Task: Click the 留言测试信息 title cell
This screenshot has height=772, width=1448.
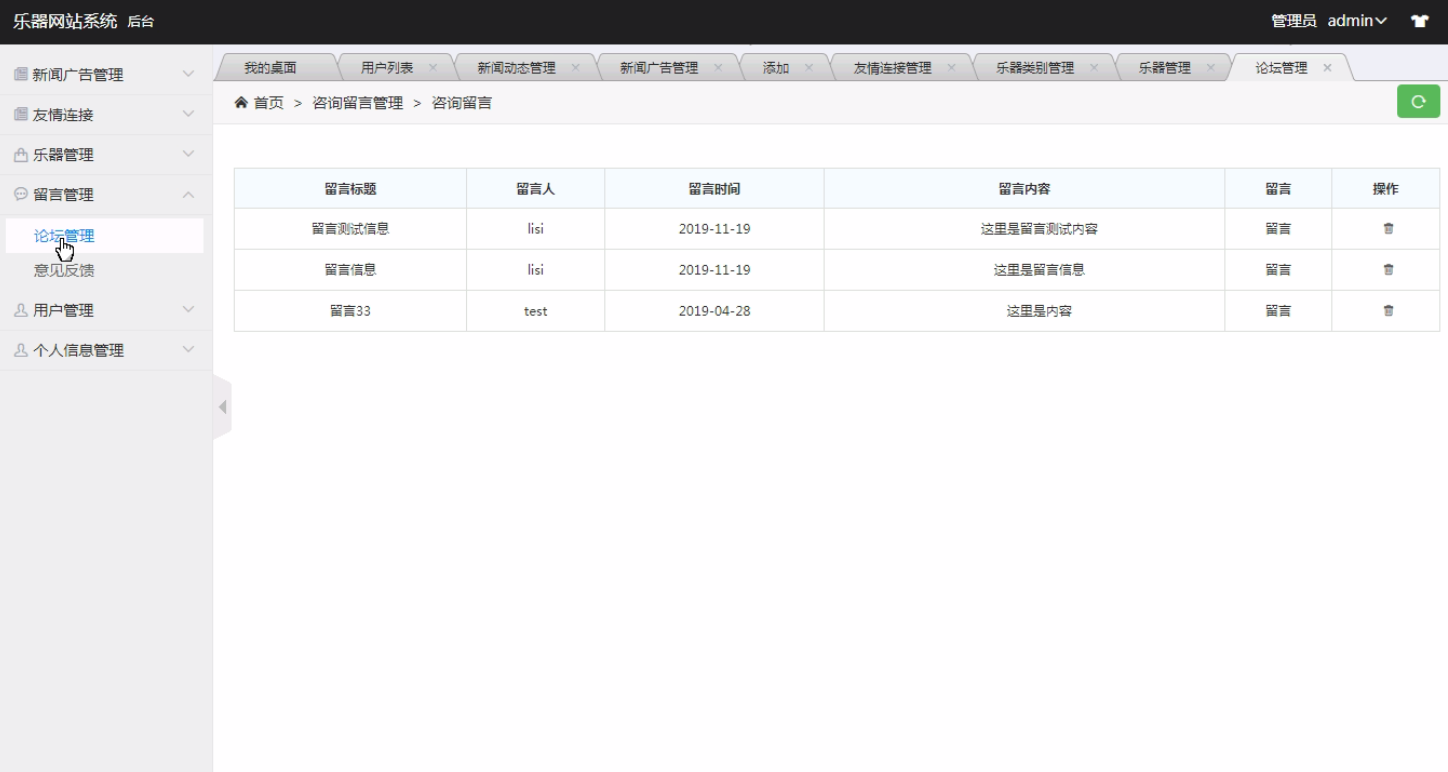Action: (x=350, y=229)
